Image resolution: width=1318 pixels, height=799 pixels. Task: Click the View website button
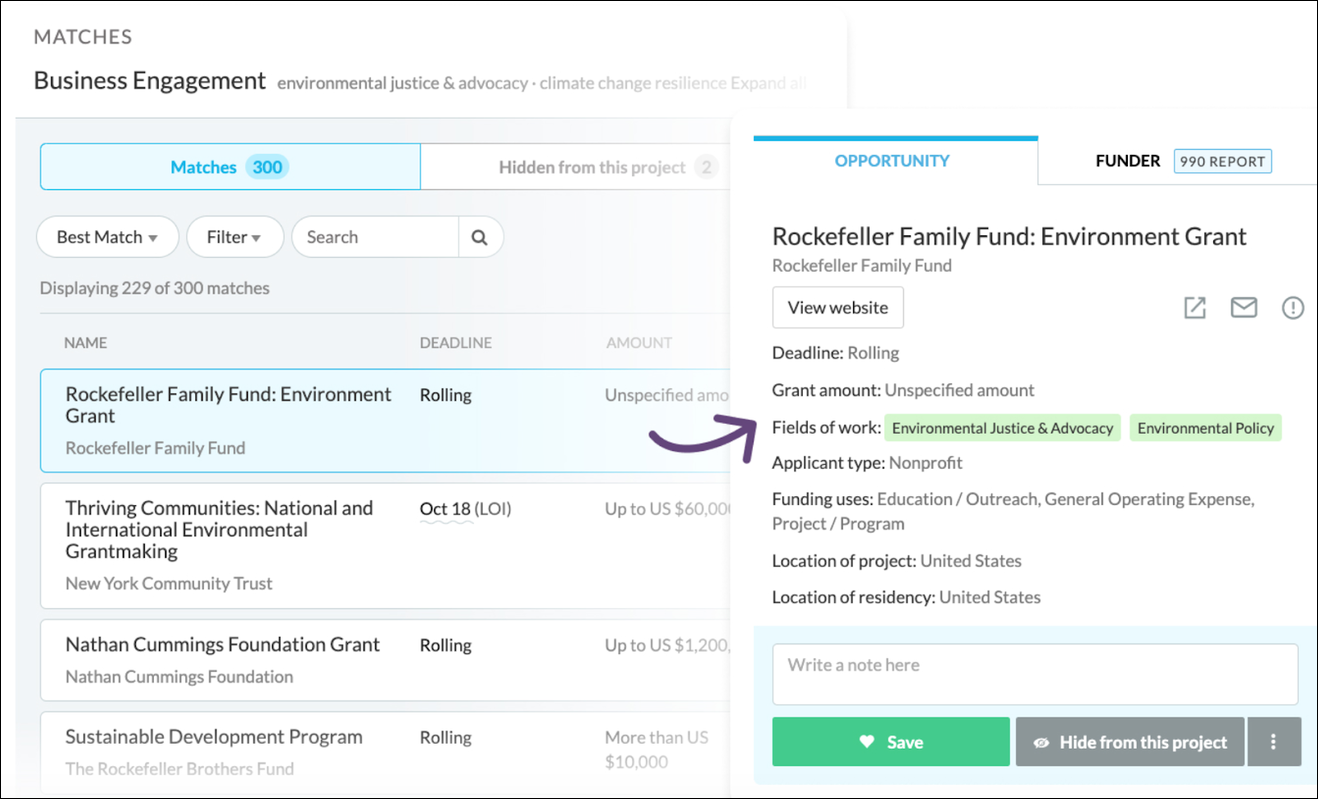click(837, 307)
